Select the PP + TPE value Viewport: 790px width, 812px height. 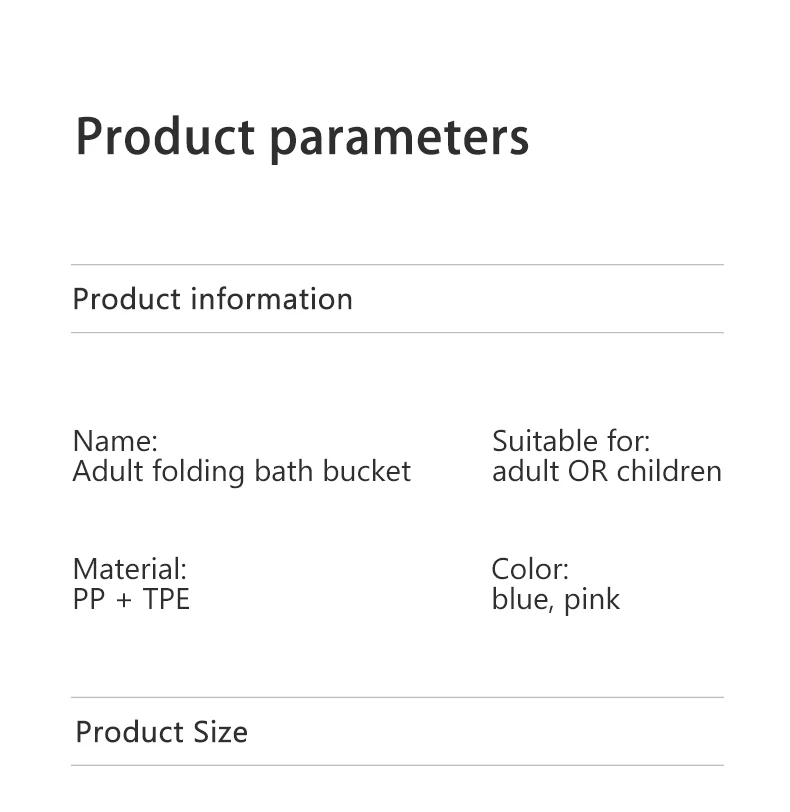(x=131, y=599)
